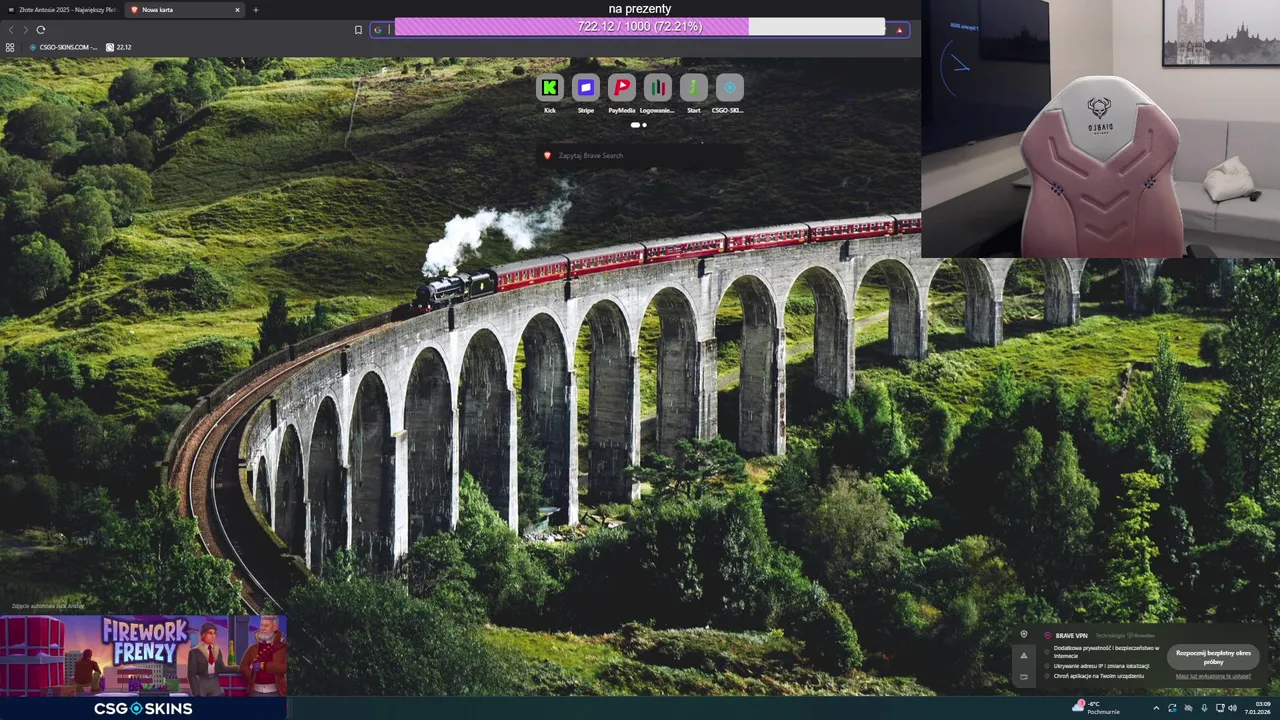Switch to second top-sites page dot

[x=644, y=125]
